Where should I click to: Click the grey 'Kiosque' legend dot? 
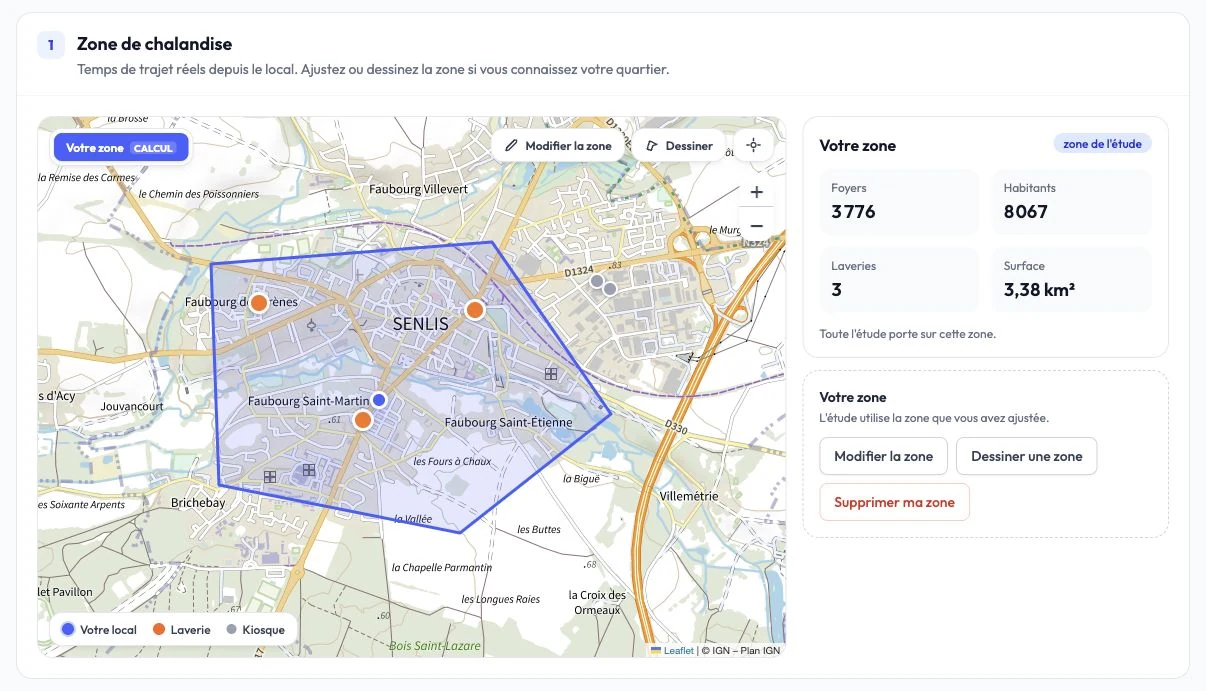[232, 630]
